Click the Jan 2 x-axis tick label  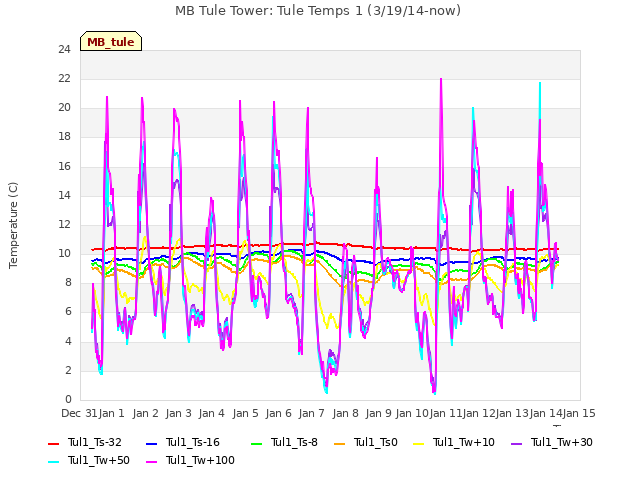145,413
